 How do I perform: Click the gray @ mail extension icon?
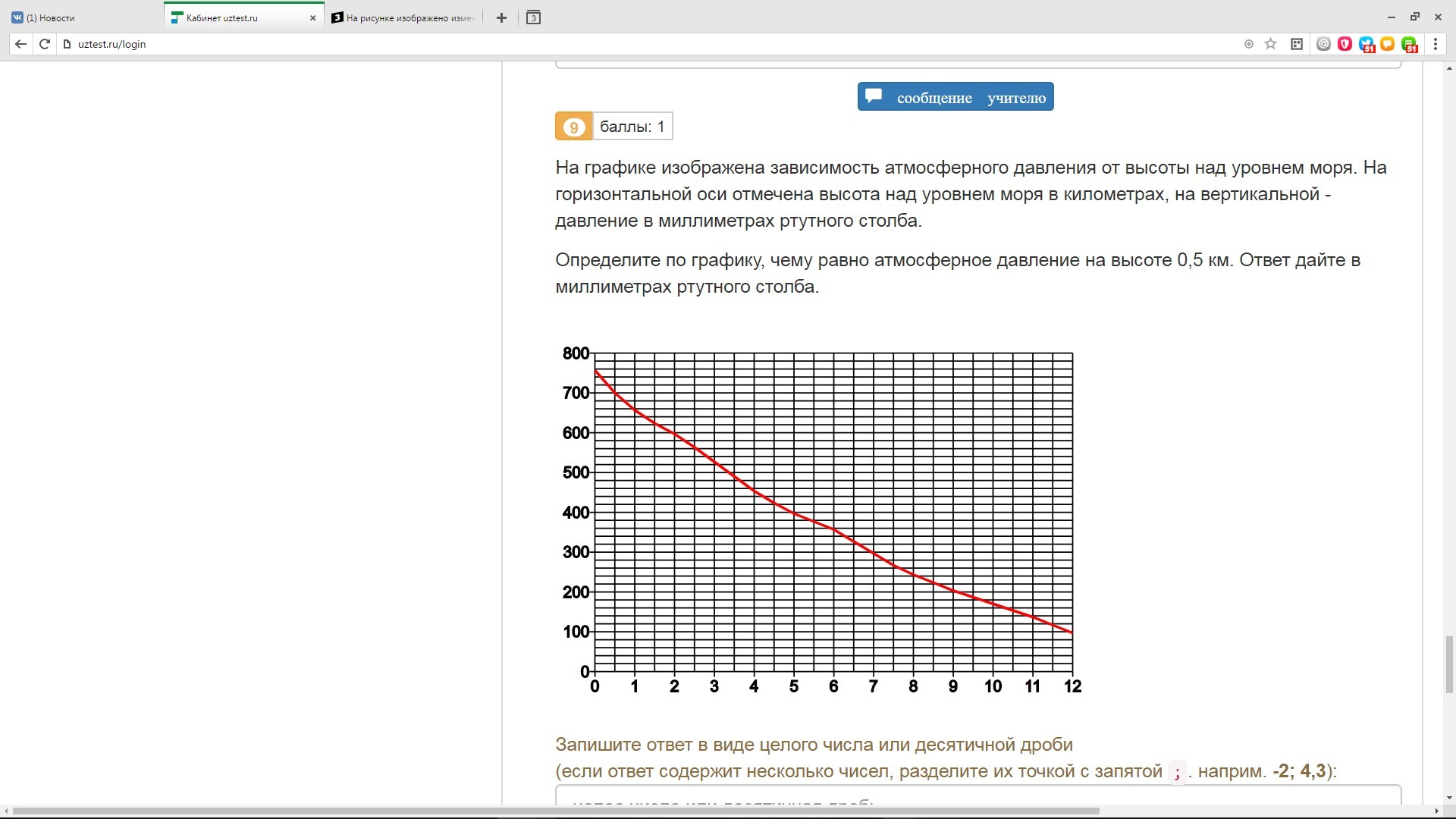[1323, 44]
